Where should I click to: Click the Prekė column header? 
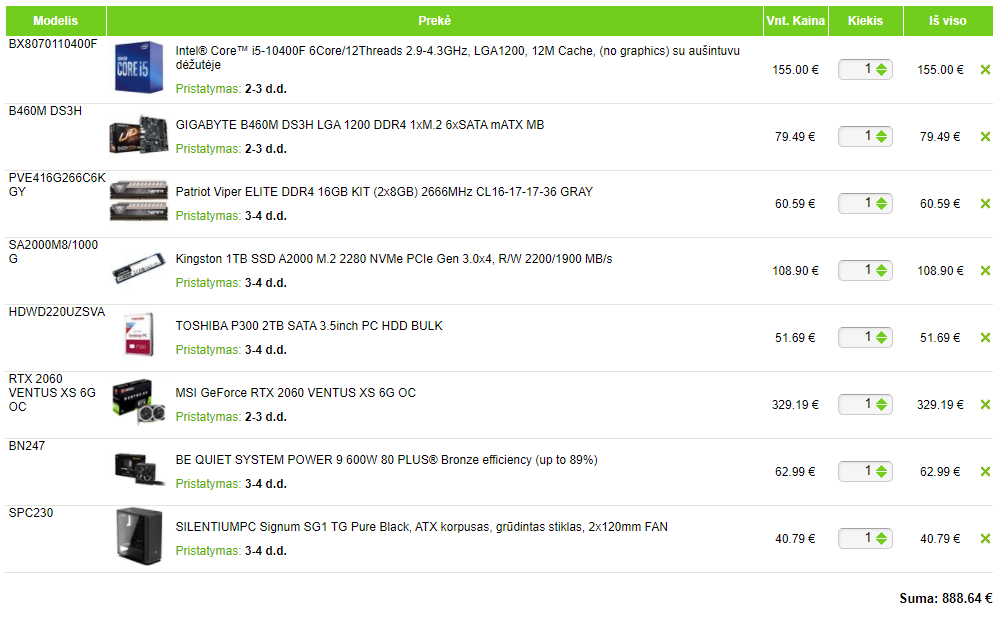(435, 21)
